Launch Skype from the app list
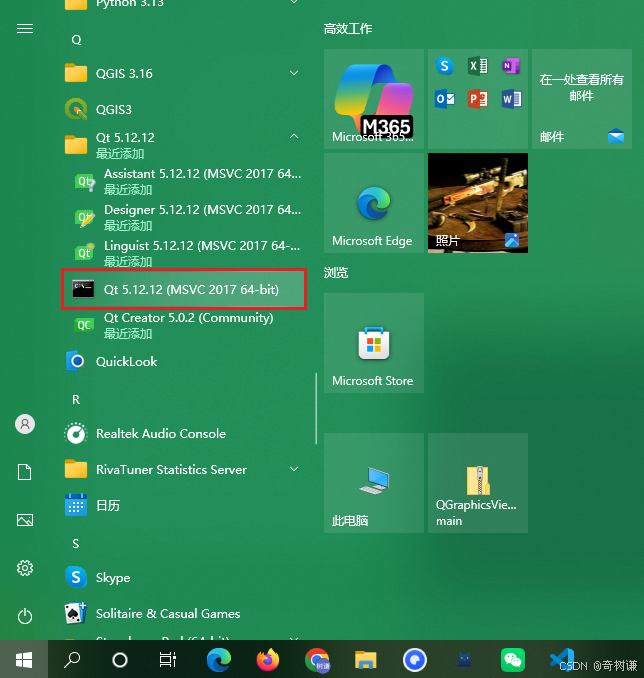 click(x=184, y=577)
